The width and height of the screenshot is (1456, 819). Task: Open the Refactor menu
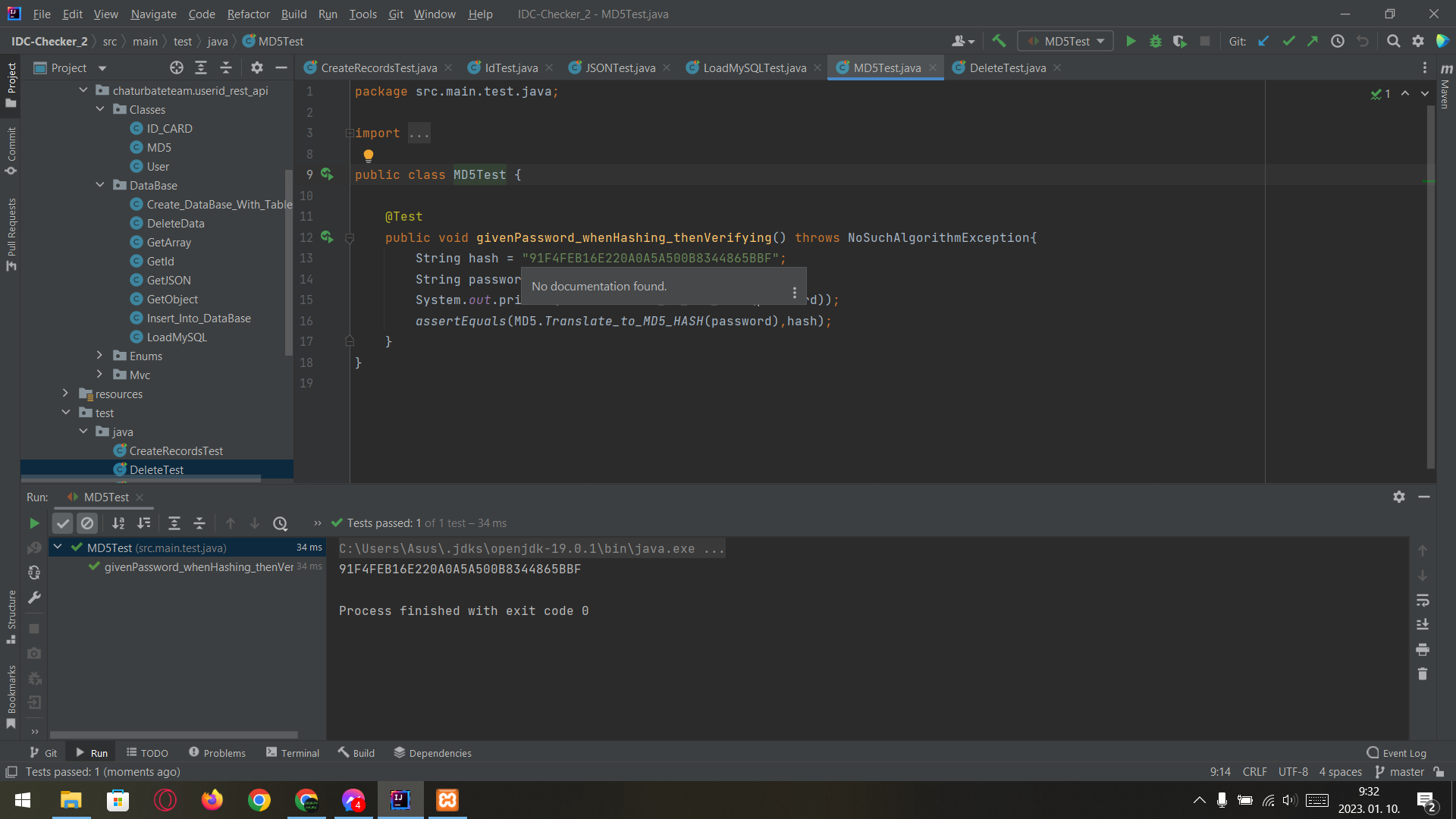pos(248,14)
